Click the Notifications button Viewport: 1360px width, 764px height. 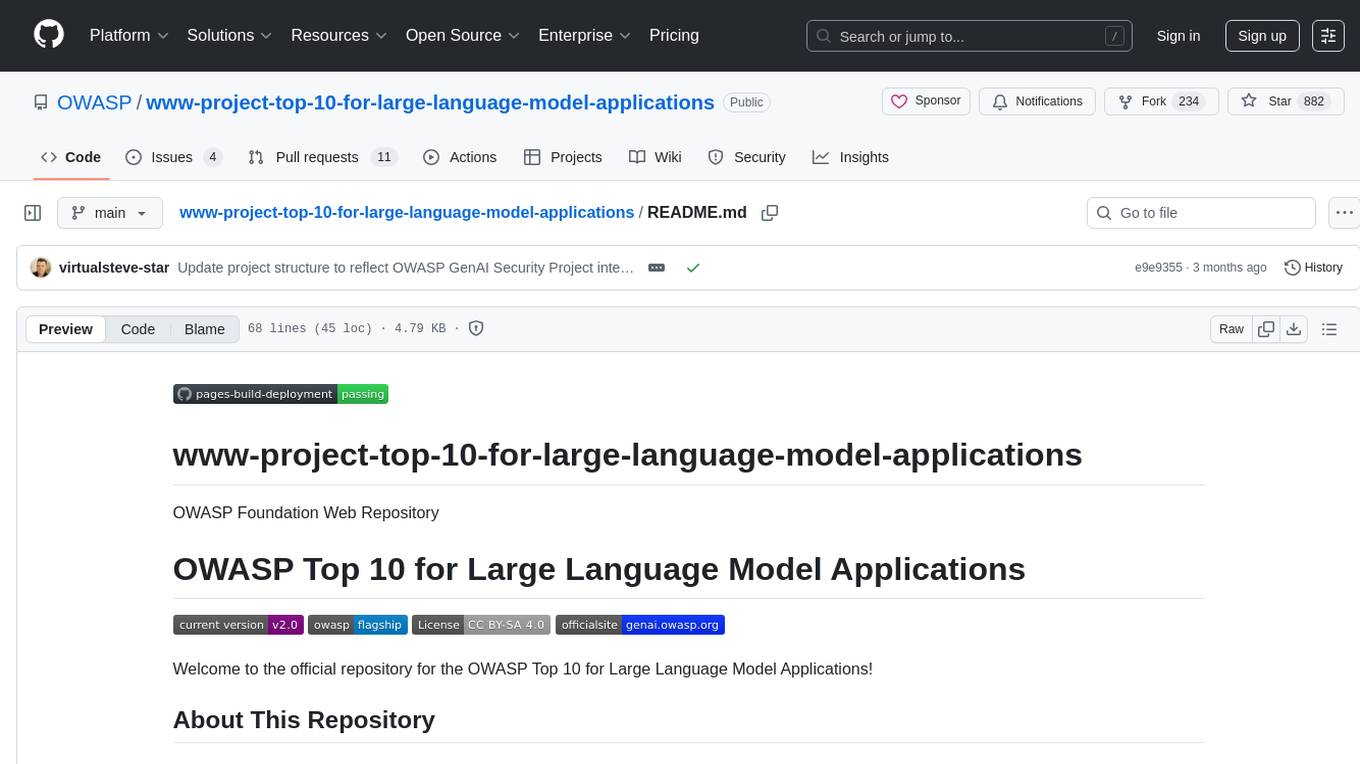[x=1037, y=101]
